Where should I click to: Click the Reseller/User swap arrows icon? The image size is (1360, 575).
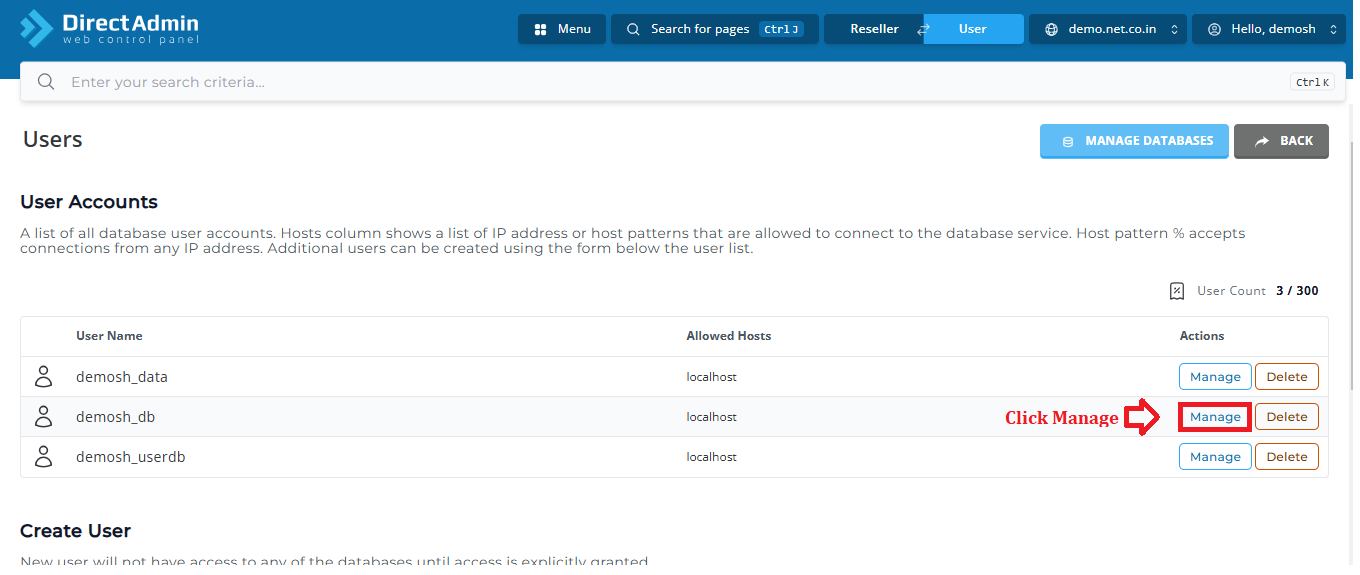pos(923,29)
